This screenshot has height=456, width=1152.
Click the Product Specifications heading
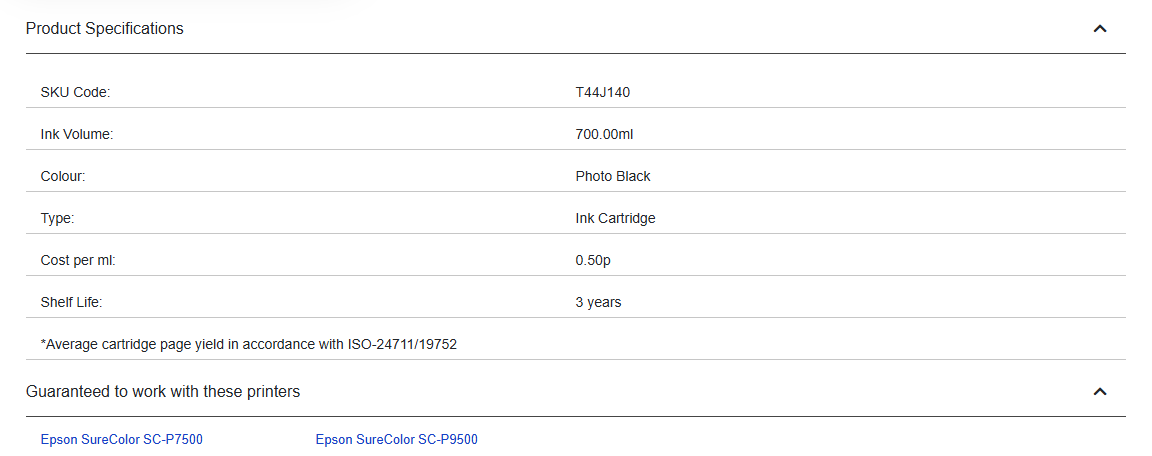[x=105, y=29]
